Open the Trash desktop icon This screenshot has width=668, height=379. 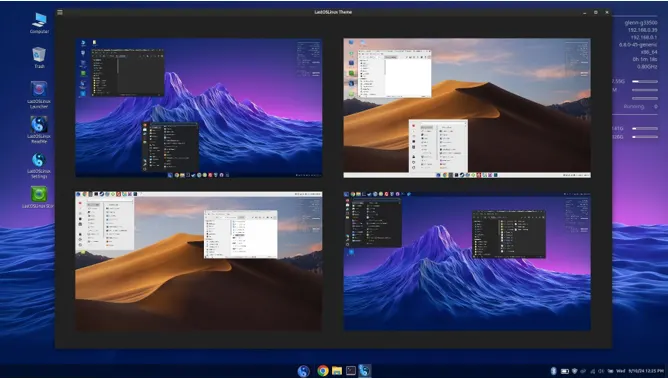coord(39,57)
